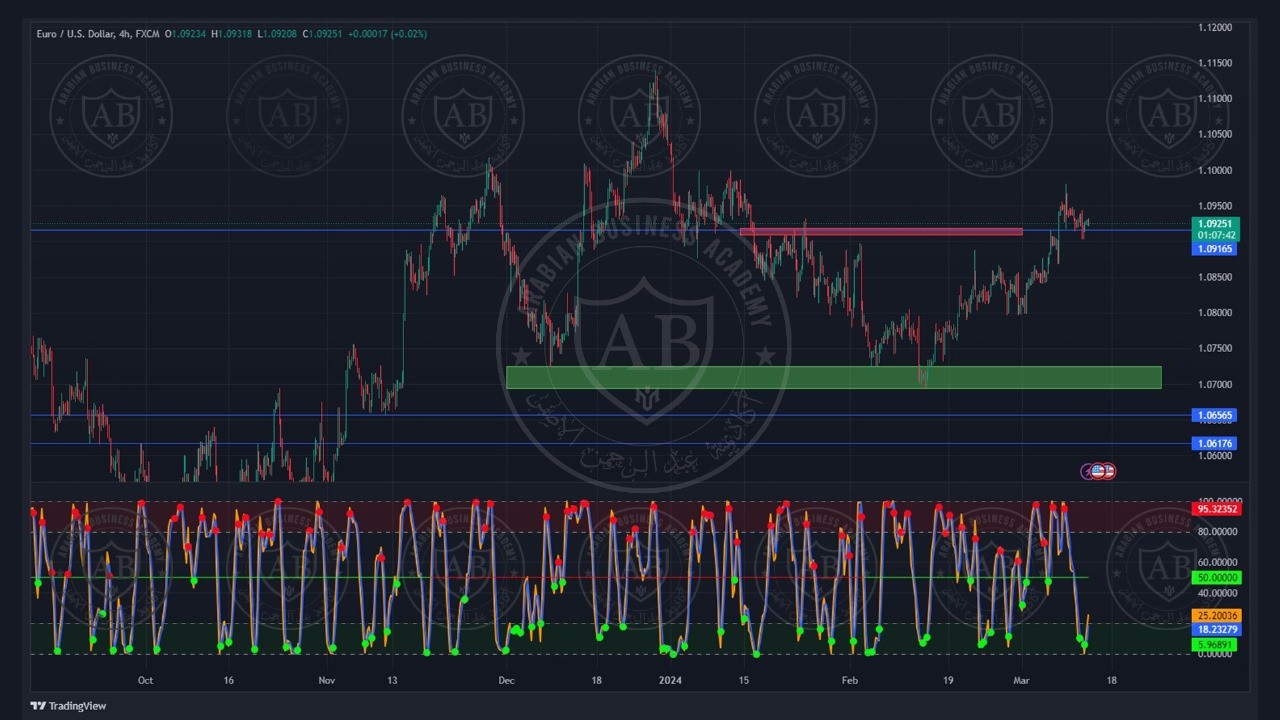The width and height of the screenshot is (1280, 720).
Task: Click the green 5.96891 oscillator value label
Action: point(1215,646)
